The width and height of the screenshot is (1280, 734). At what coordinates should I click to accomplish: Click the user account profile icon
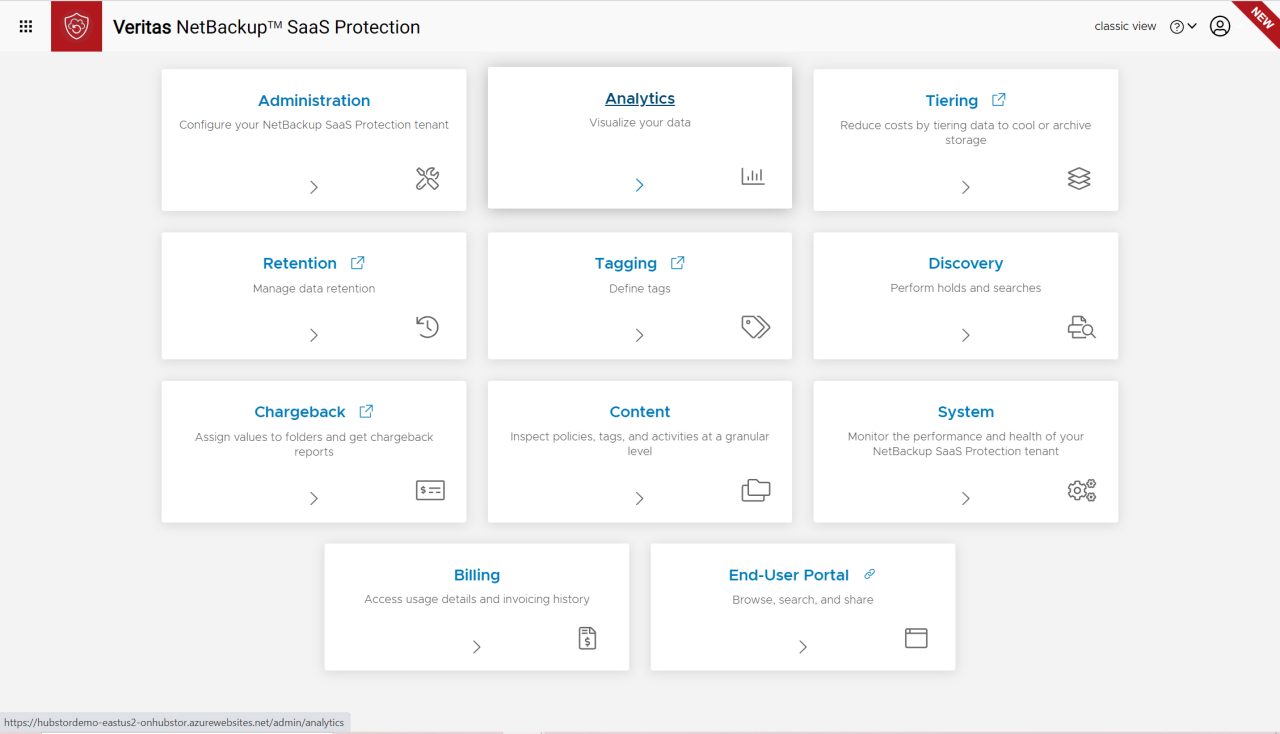pos(1219,27)
